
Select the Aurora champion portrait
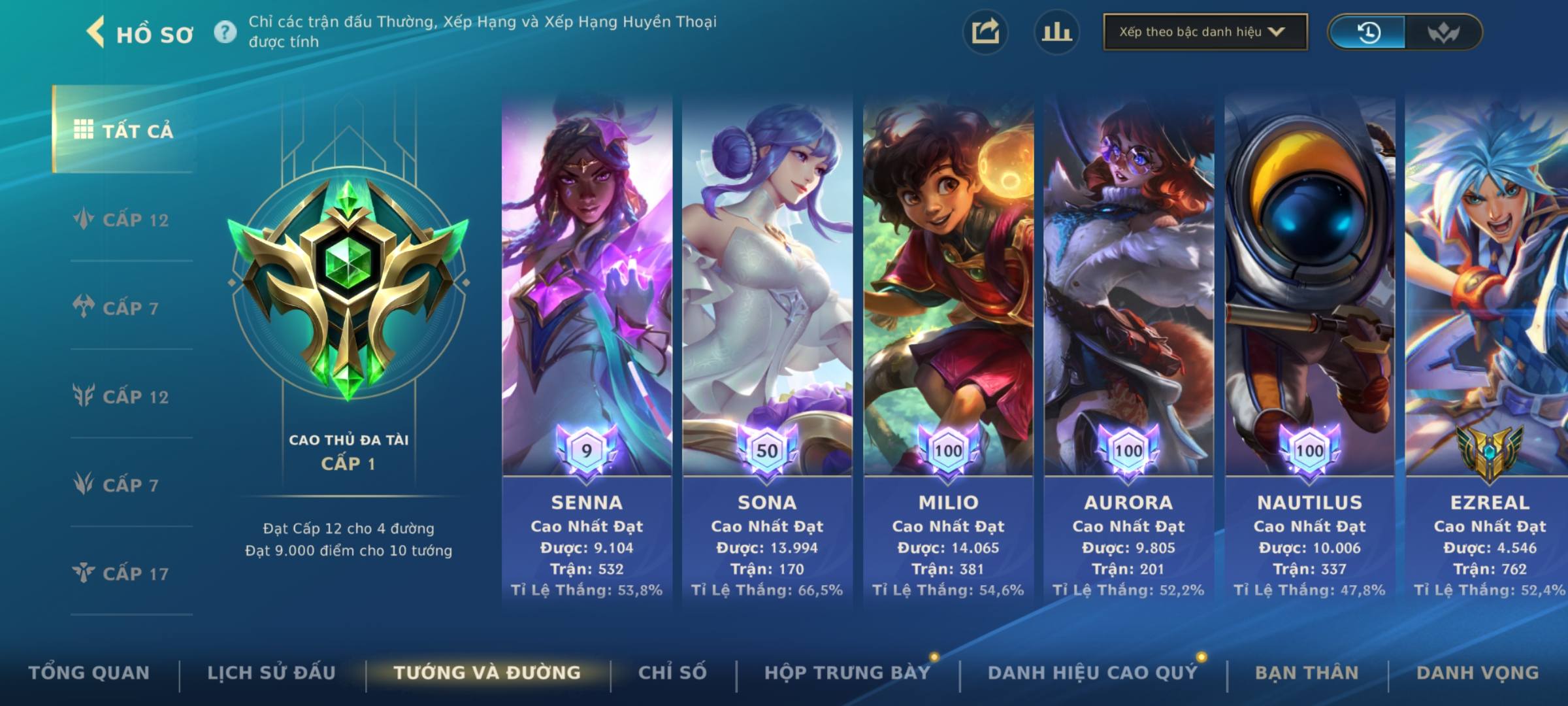[1128, 284]
